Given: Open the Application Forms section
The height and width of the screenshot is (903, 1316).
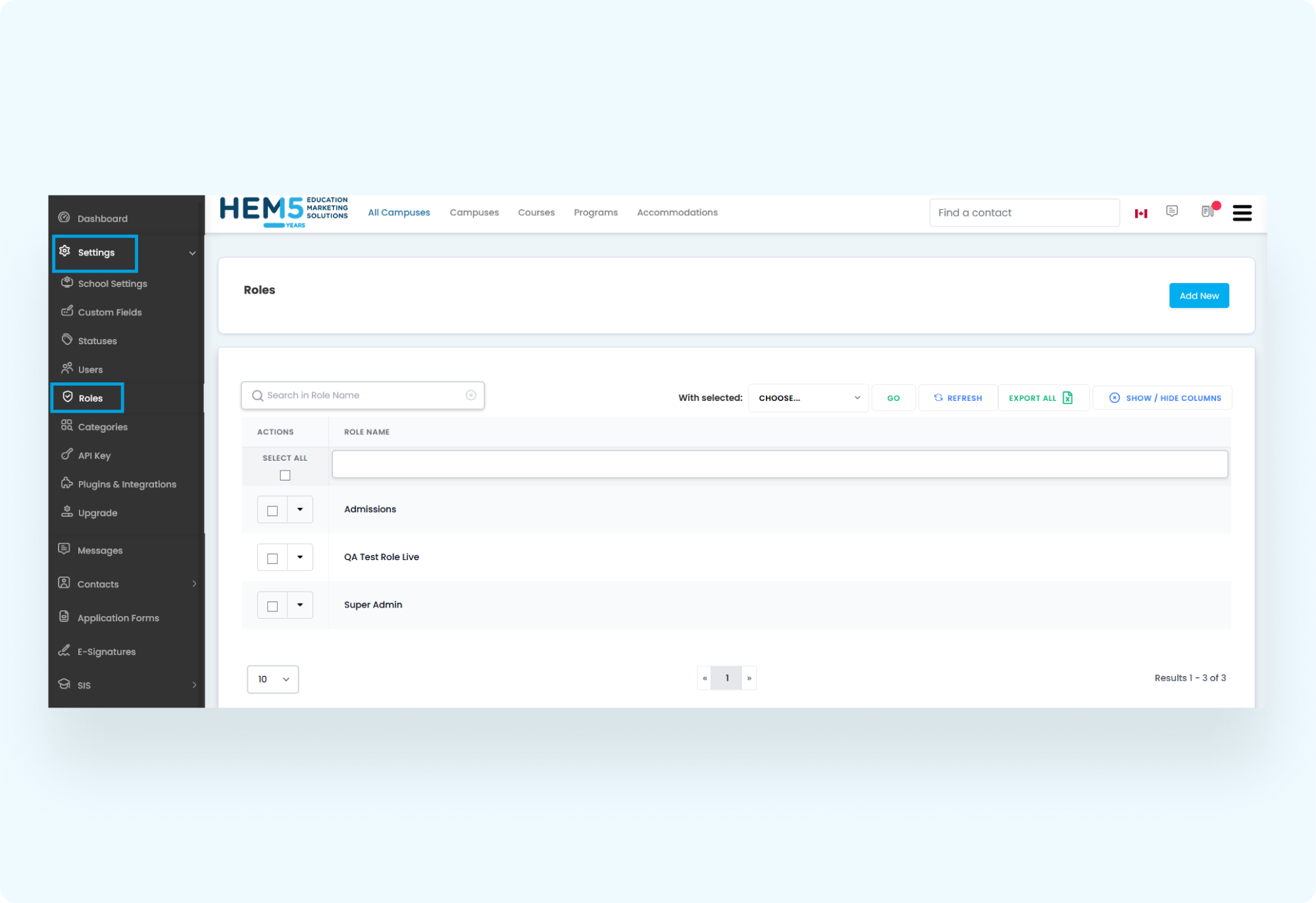Looking at the screenshot, I should pos(118,617).
